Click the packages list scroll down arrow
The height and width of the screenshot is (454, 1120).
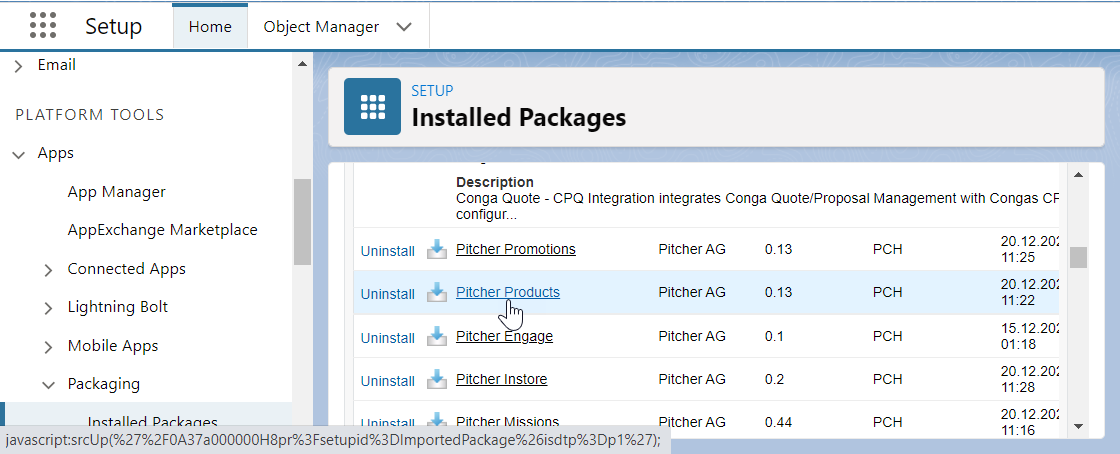click(1078, 425)
